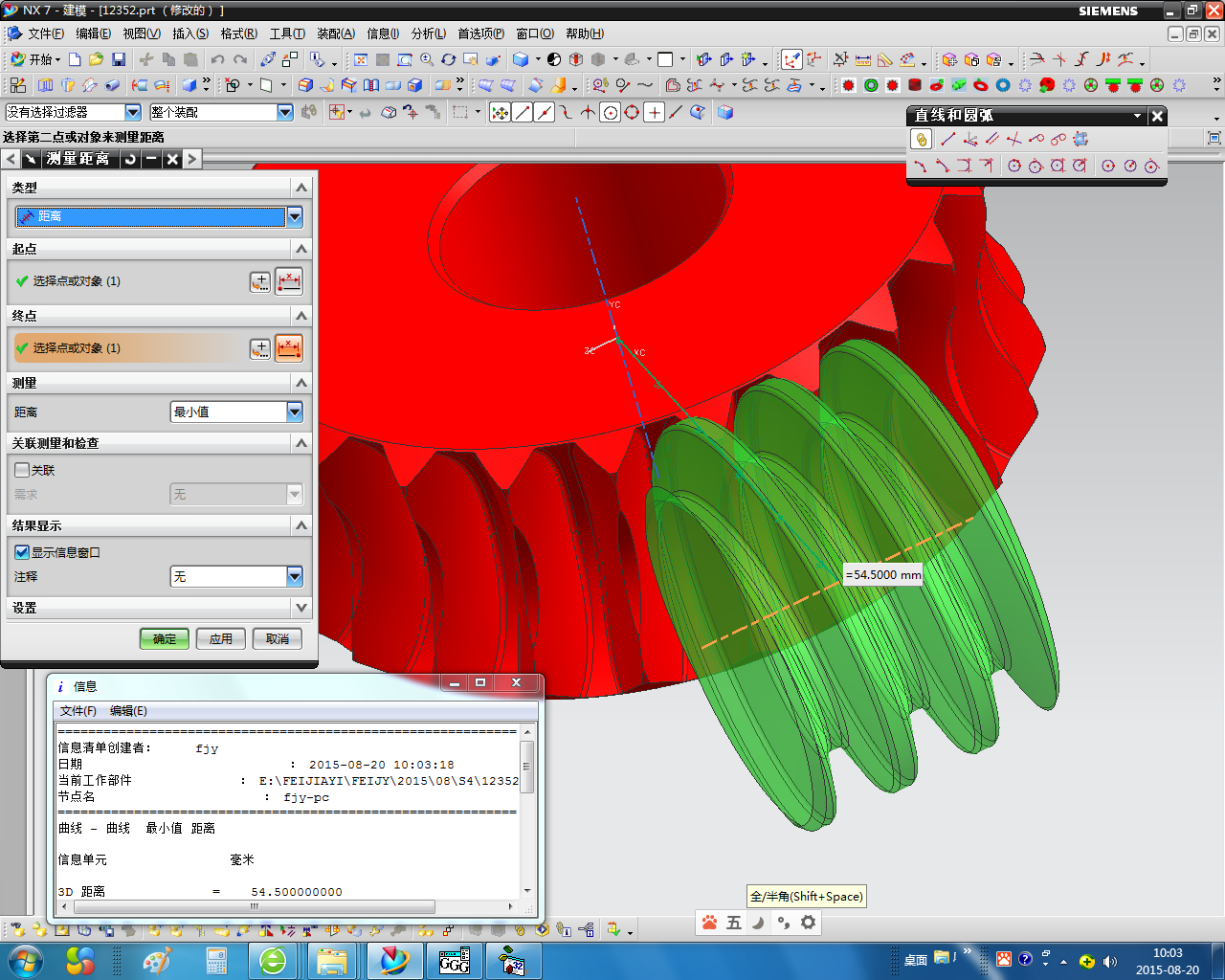Toggle the enable snap points button
Viewport: 1225px width, 980px height.
[x=500, y=112]
